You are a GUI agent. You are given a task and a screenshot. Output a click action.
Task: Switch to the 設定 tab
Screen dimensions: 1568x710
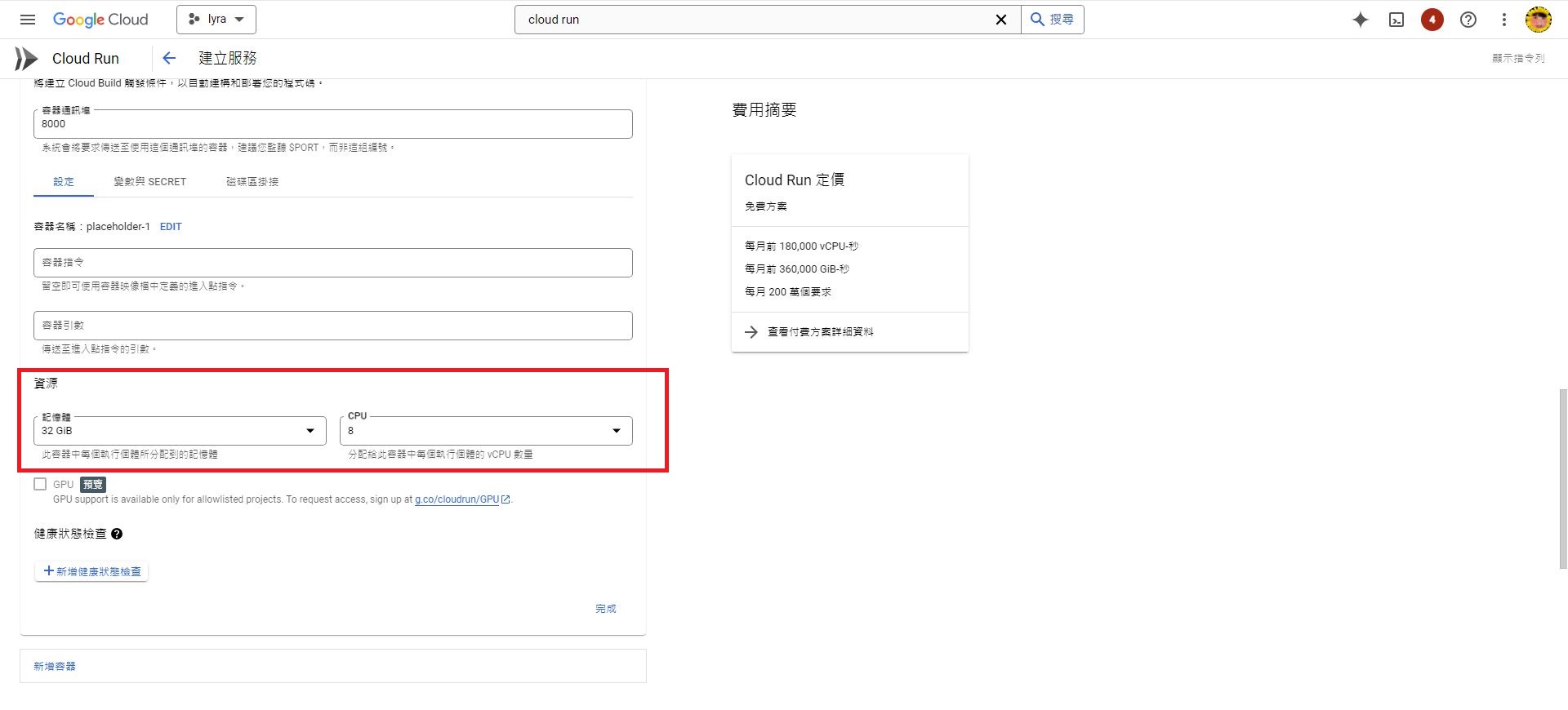[x=64, y=181]
